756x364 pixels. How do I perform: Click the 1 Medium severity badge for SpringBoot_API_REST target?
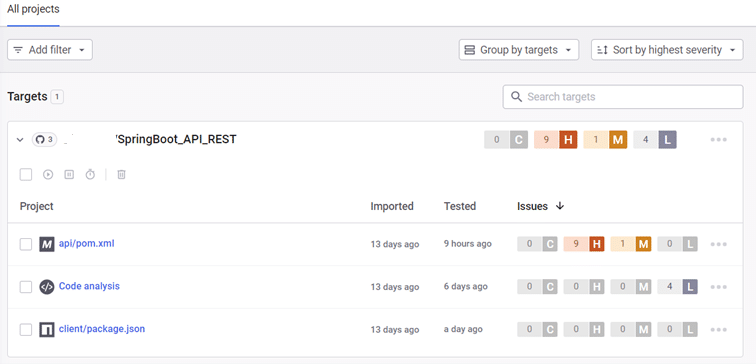[x=605, y=140]
